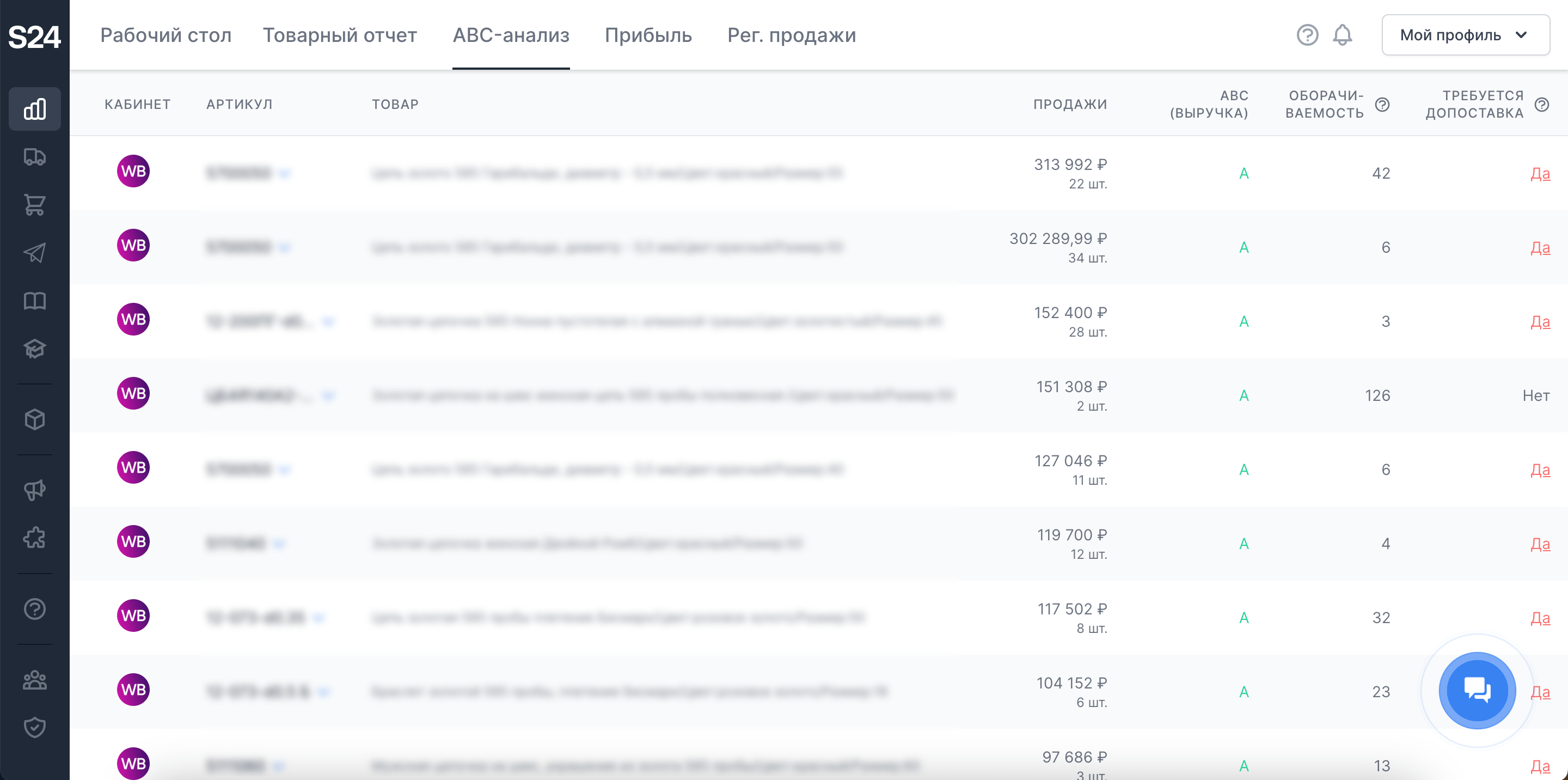
Task: Open the shopping cart sidebar icon
Action: pyautogui.click(x=35, y=205)
